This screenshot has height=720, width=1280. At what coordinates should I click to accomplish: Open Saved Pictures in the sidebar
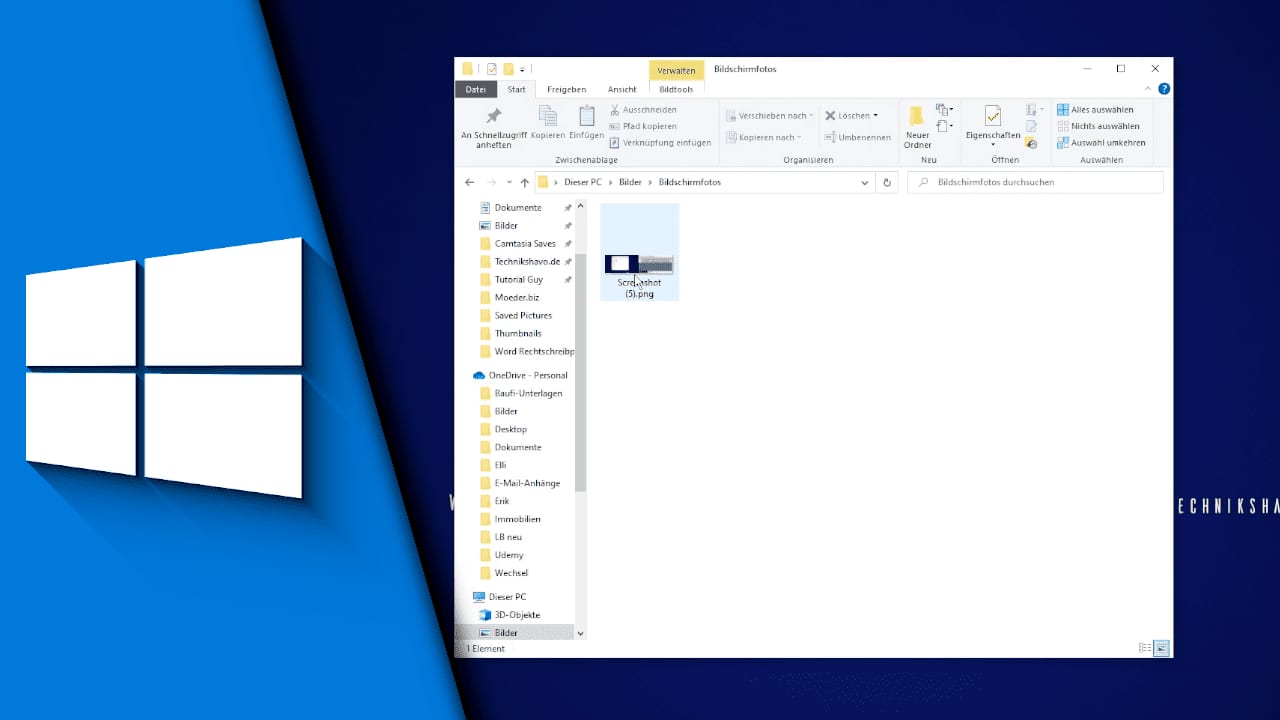(x=523, y=315)
